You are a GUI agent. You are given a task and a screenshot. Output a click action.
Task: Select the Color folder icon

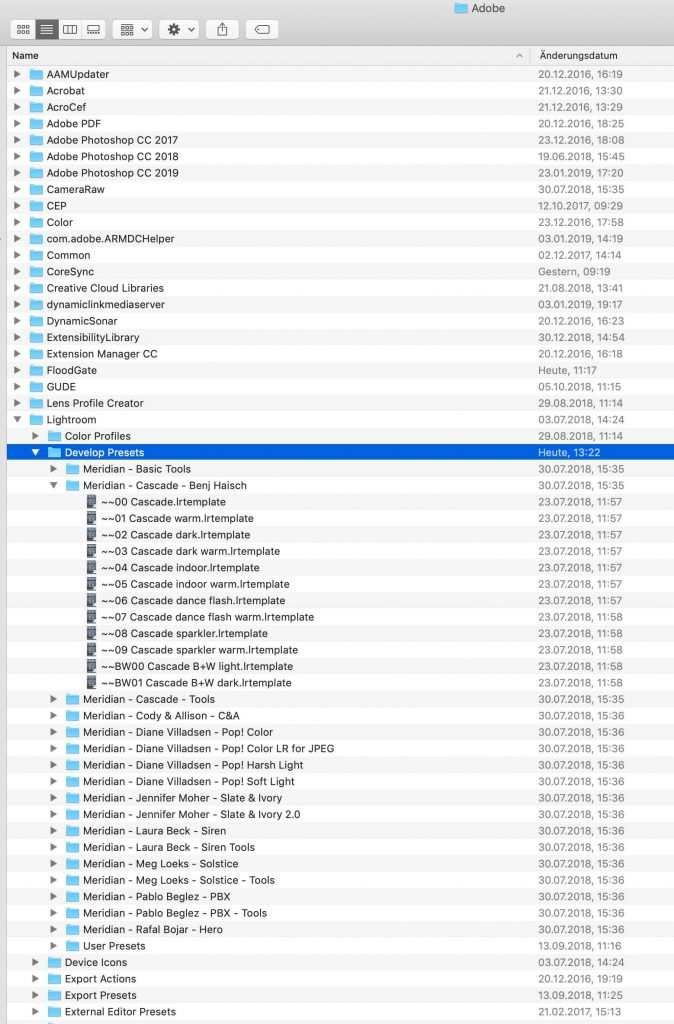point(37,222)
